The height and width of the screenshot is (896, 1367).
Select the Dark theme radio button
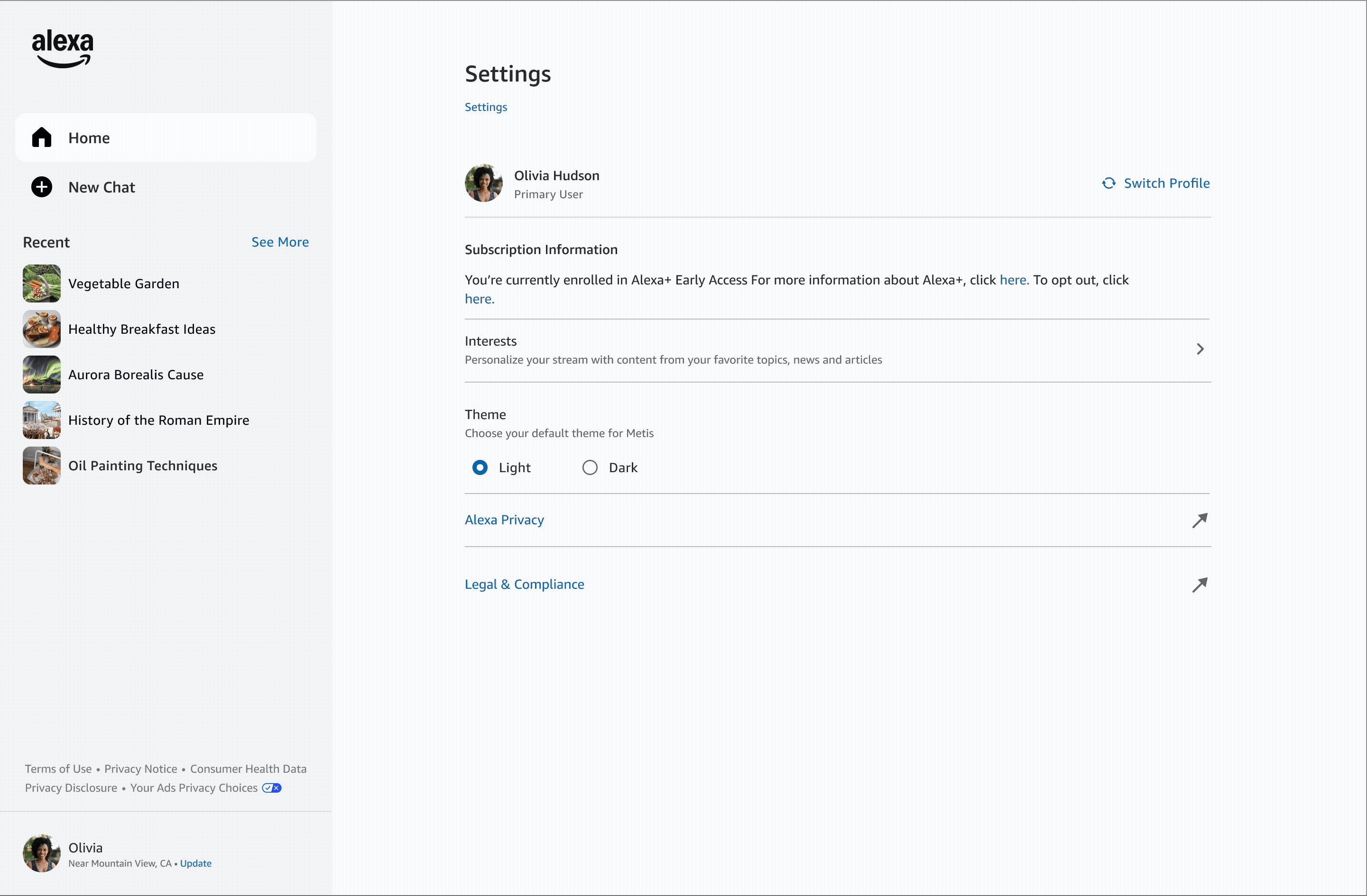click(590, 468)
